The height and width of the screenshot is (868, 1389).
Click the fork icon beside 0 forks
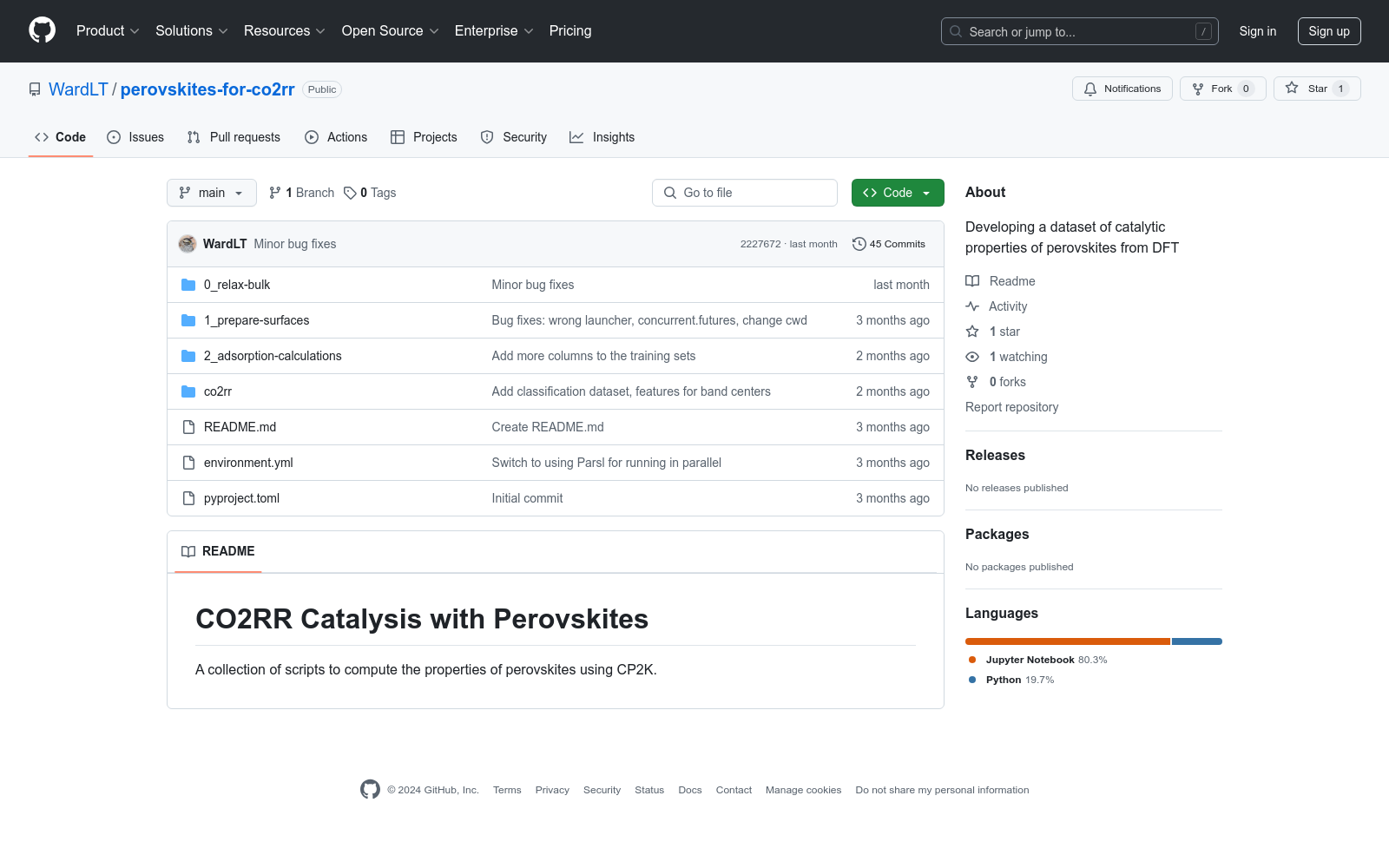[972, 382]
